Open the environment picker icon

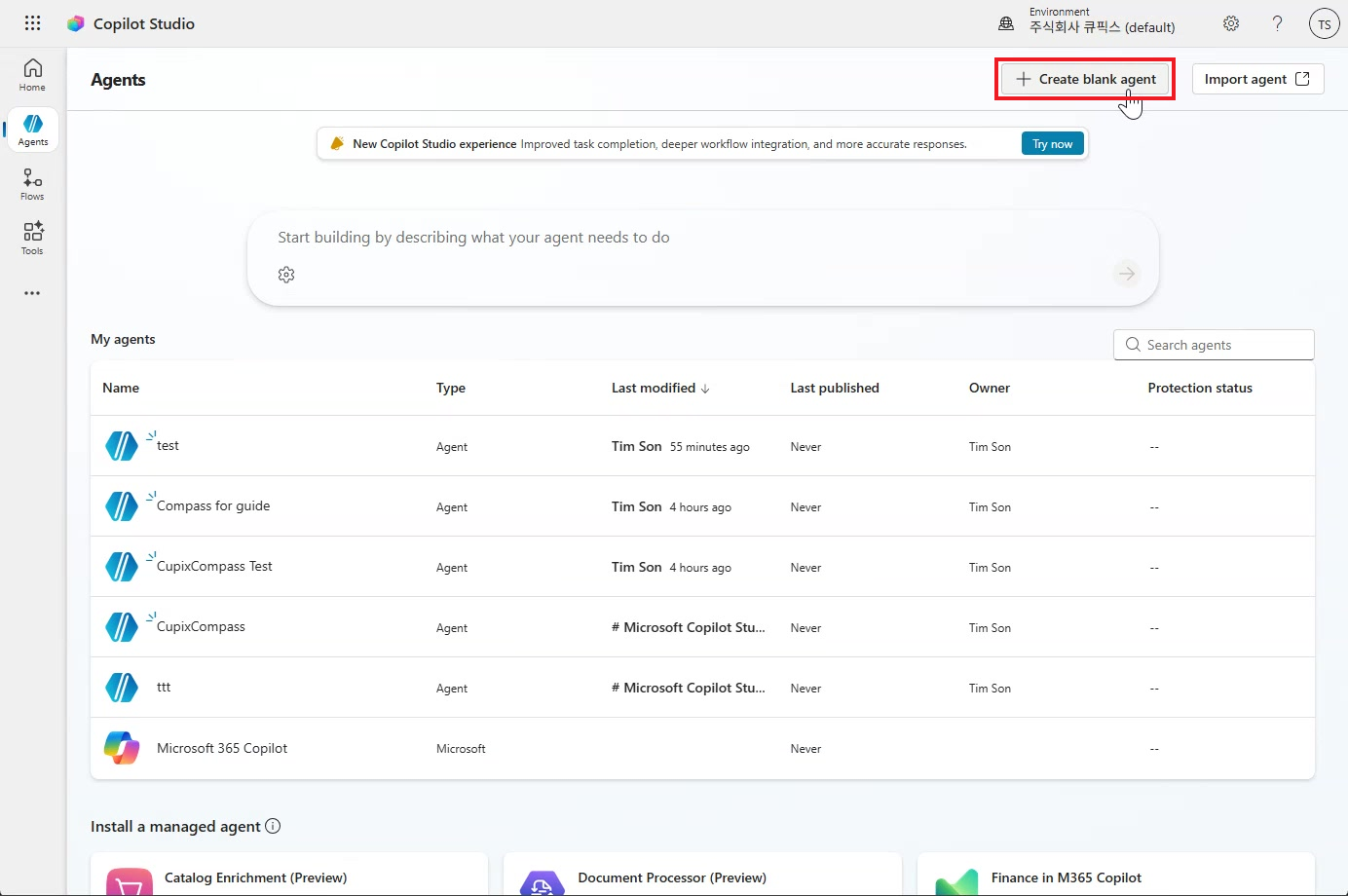pyautogui.click(x=1006, y=23)
